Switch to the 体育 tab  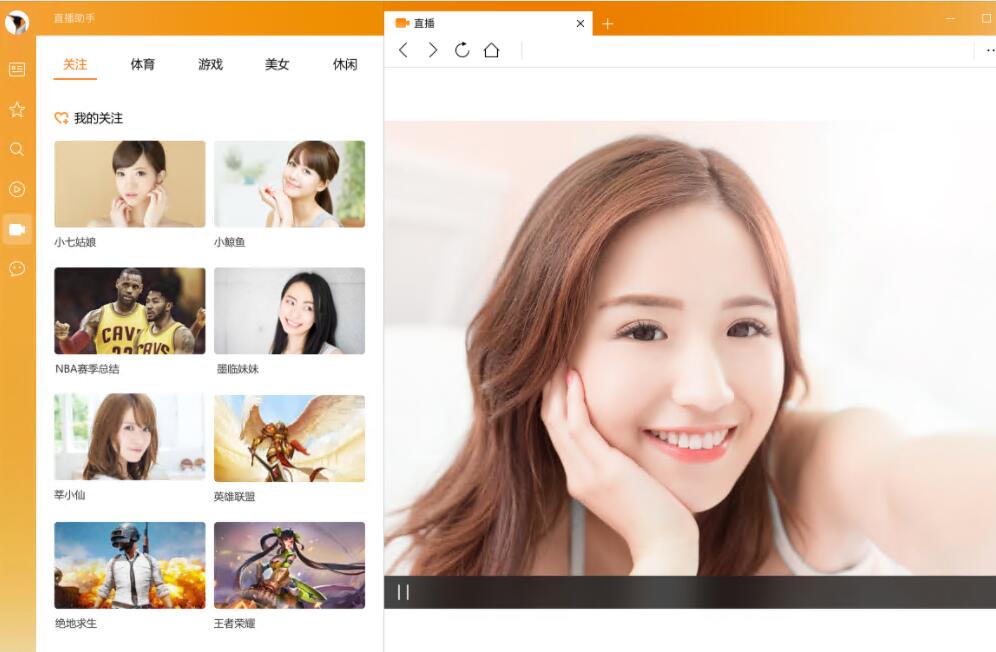pos(142,65)
